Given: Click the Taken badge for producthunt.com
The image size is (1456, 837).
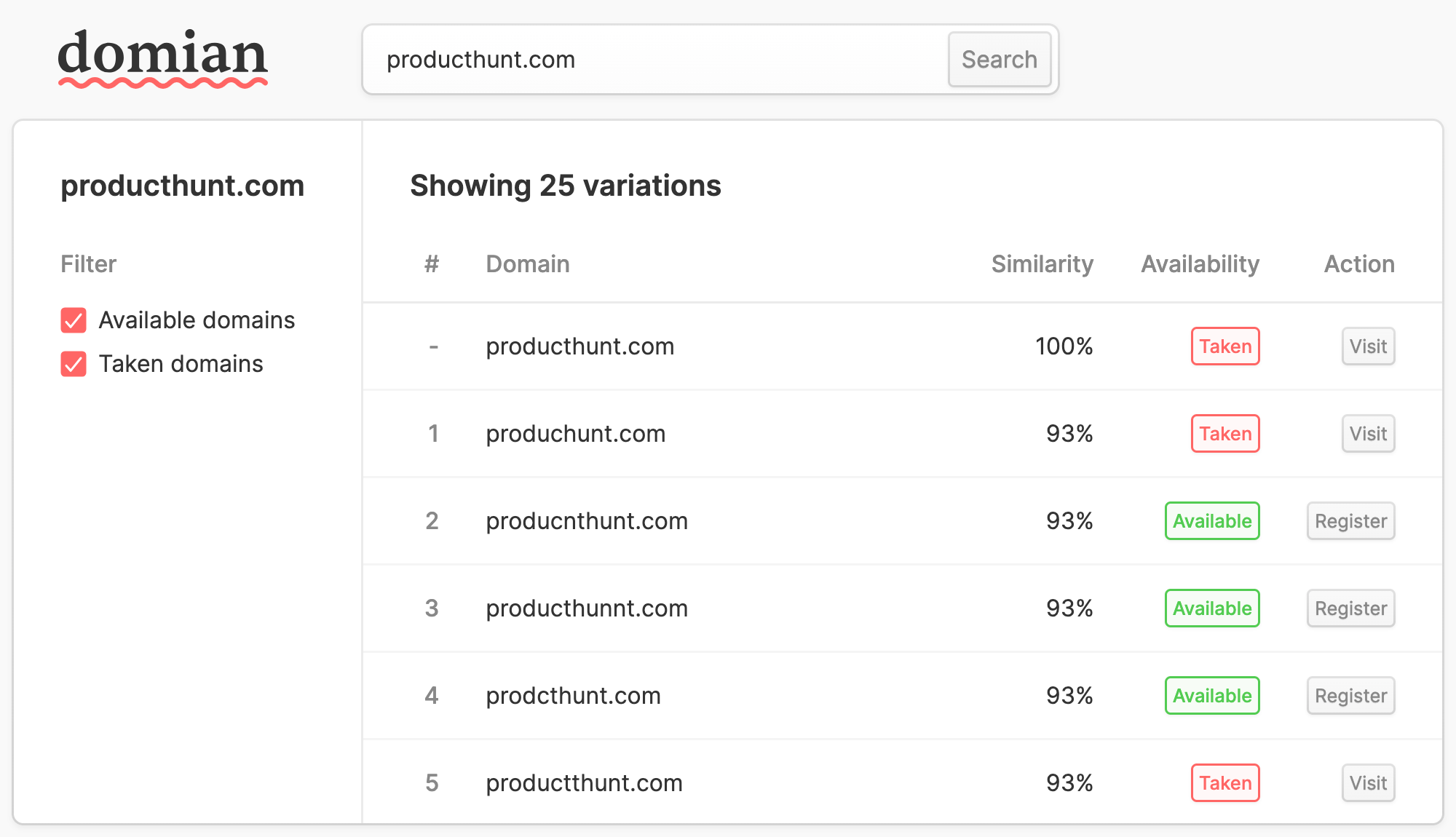Looking at the screenshot, I should tap(1225, 346).
